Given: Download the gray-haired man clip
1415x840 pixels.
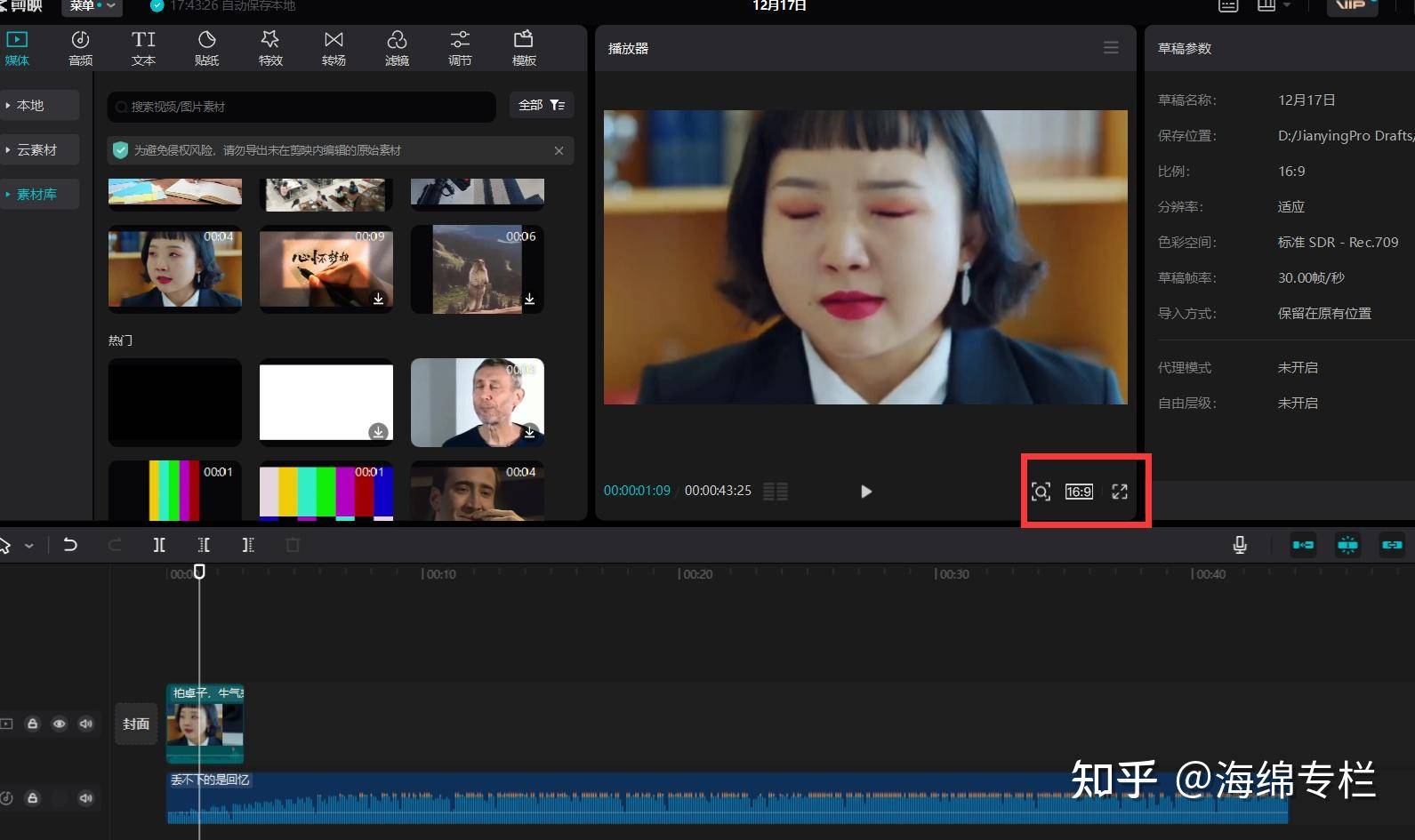Looking at the screenshot, I should pos(529,432).
